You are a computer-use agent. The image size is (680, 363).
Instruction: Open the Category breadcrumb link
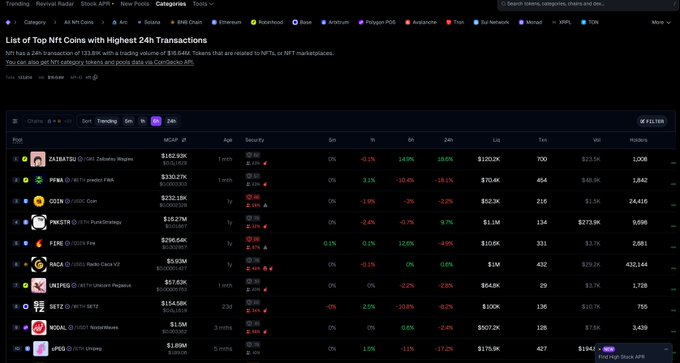coord(35,22)
